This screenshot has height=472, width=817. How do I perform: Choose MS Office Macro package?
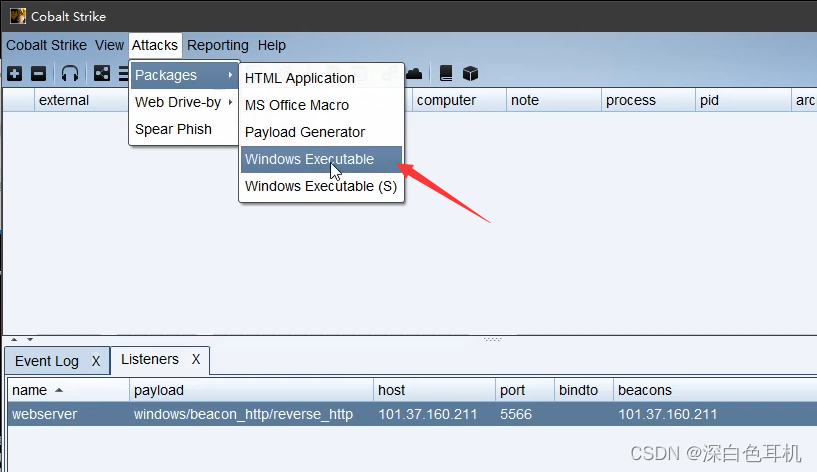pos(321,105)
